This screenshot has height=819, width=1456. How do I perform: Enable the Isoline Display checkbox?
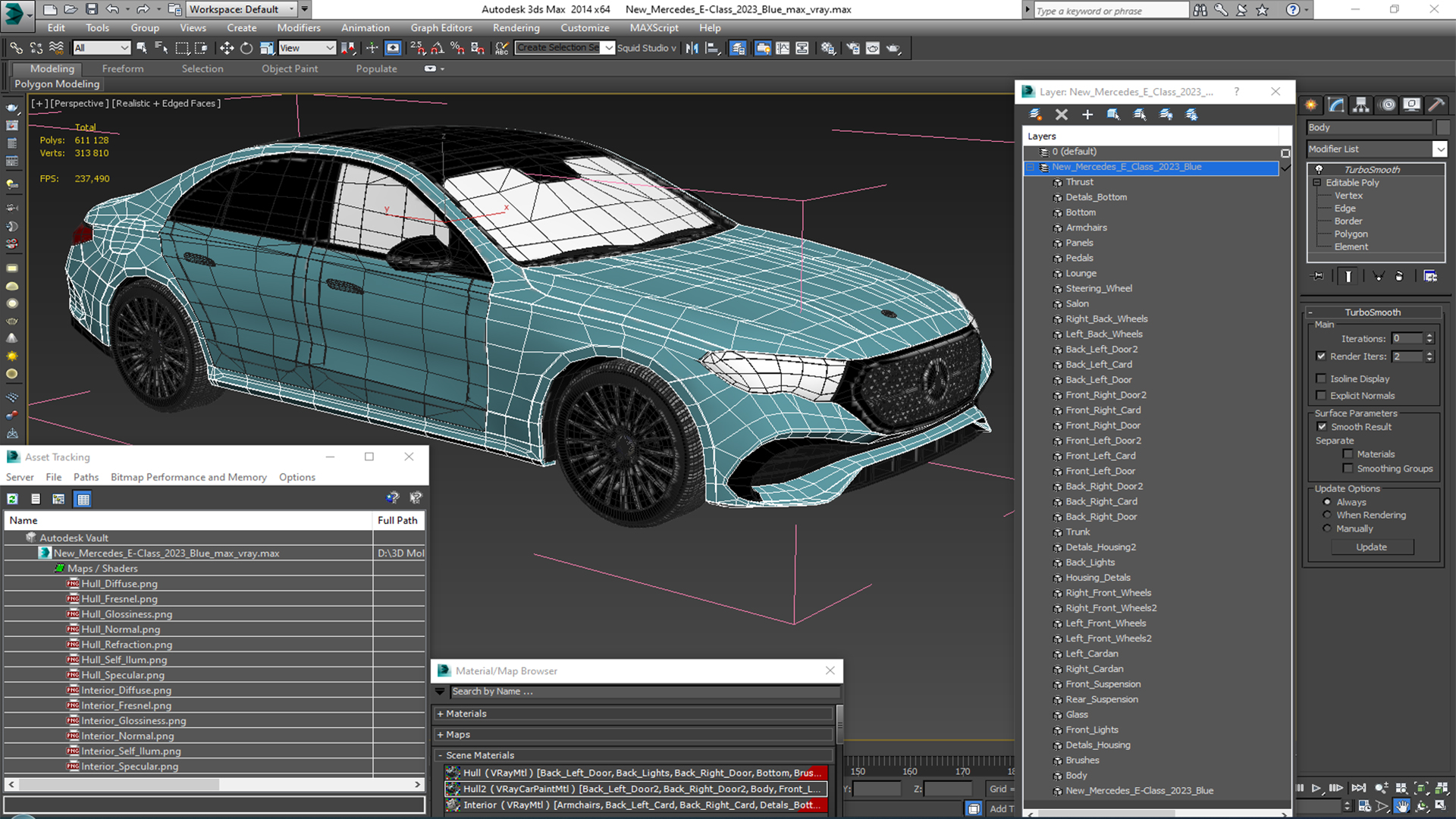(x=1321, y=378)
